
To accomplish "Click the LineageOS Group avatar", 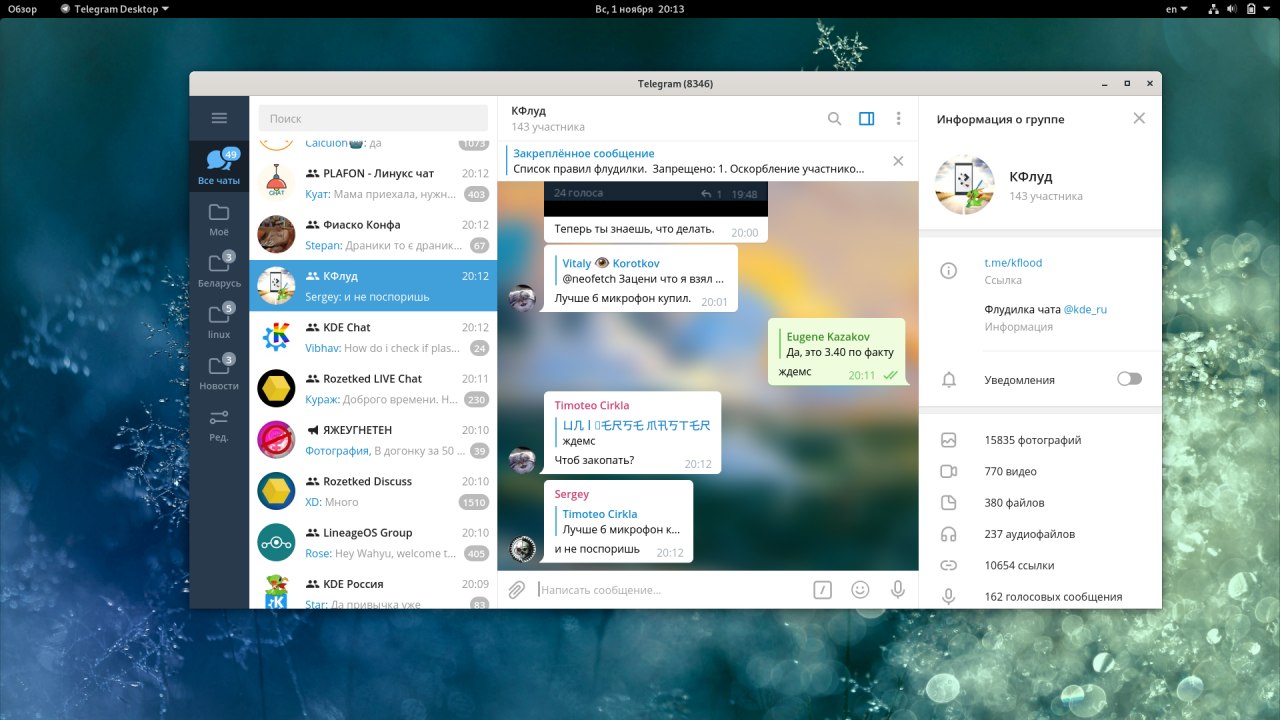I will pyautogui.click(x=276, y=542).
